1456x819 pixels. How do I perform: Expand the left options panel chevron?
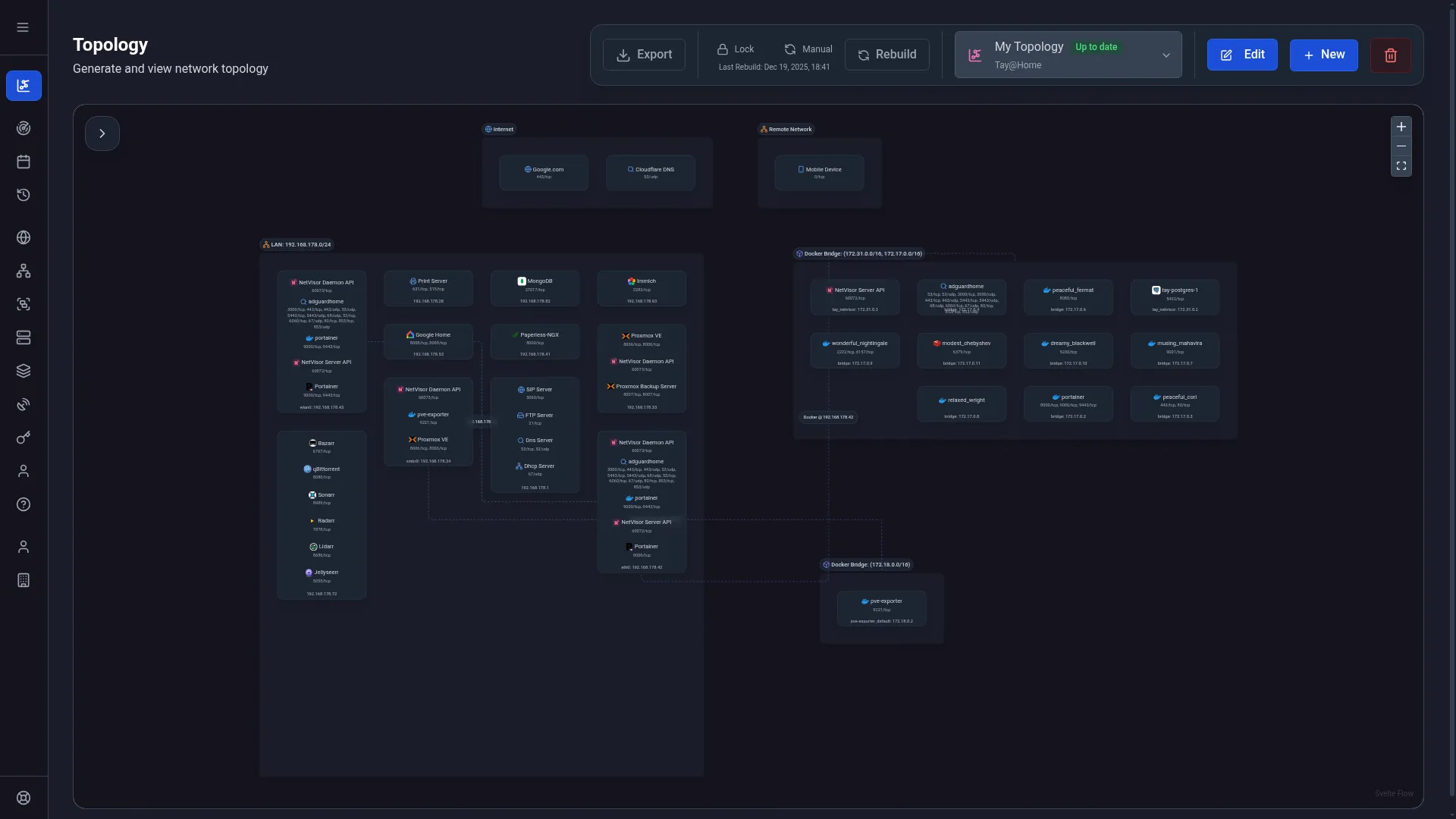[102, 133]
